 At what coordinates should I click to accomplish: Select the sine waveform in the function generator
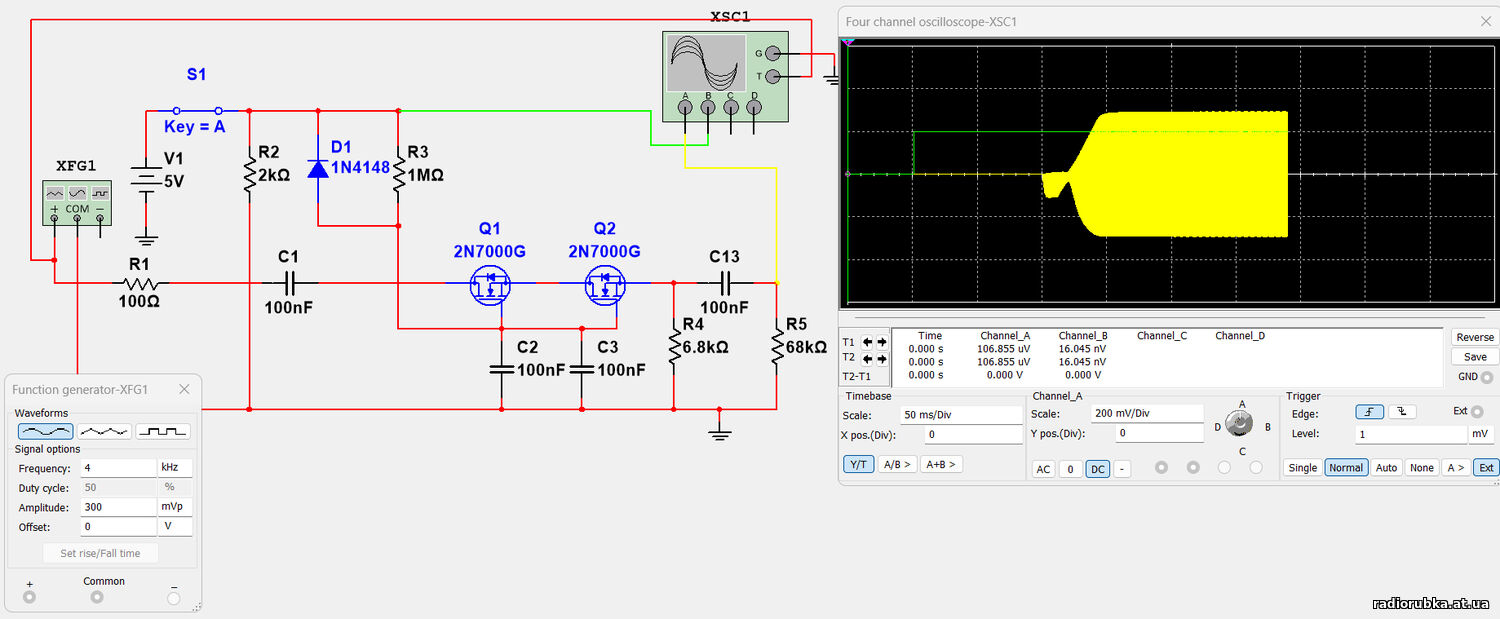point(45,431)
